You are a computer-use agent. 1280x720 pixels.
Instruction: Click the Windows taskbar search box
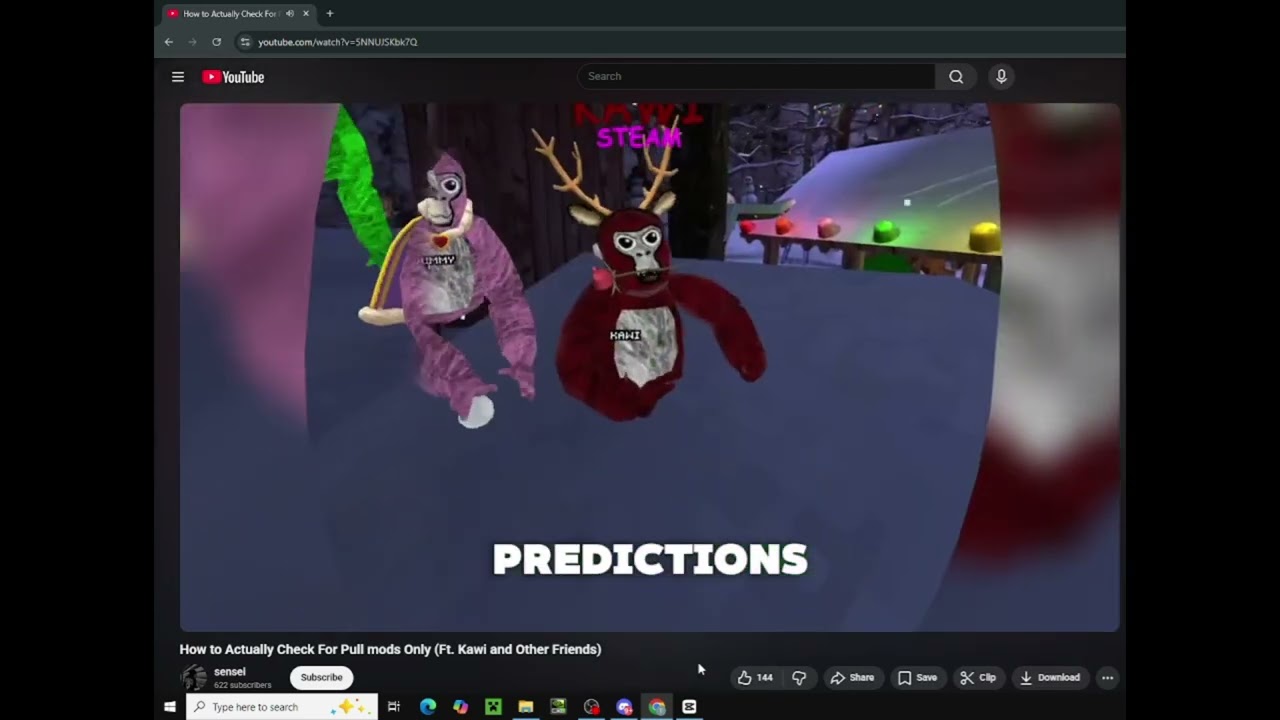pyautogui.click(x=281, y=707)
